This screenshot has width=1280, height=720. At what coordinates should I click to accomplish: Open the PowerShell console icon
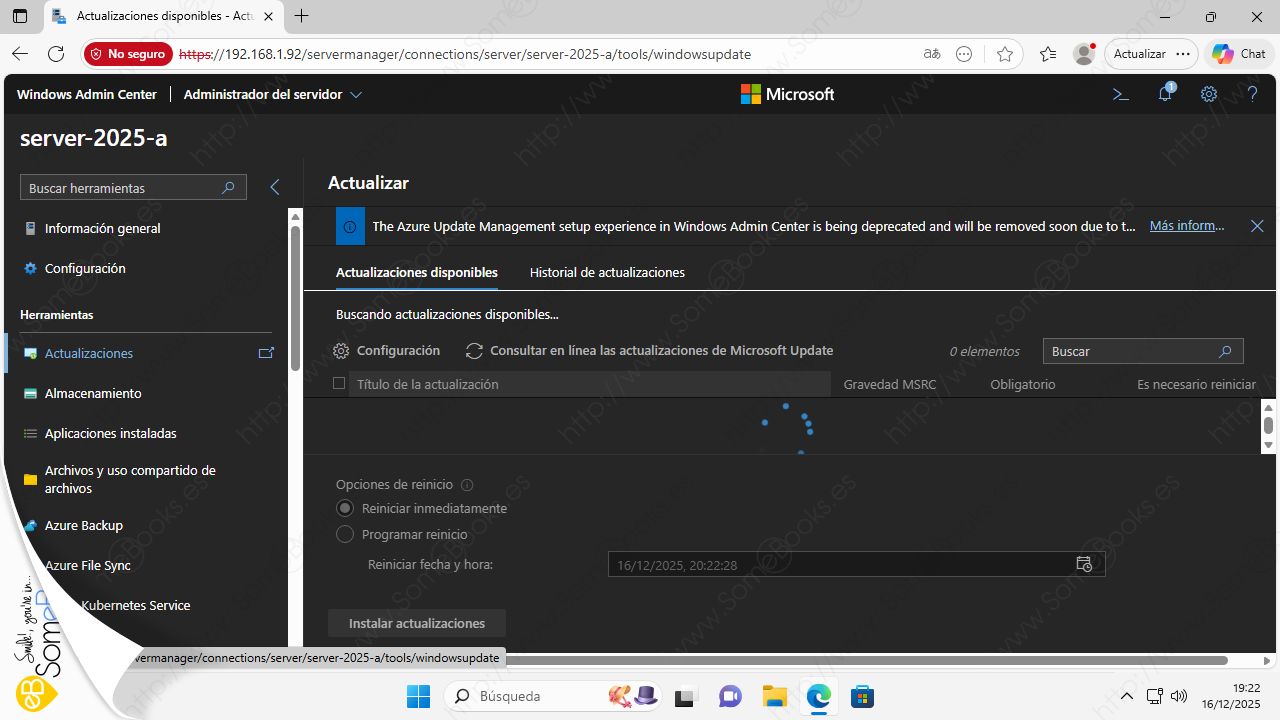pos(1121,94)
